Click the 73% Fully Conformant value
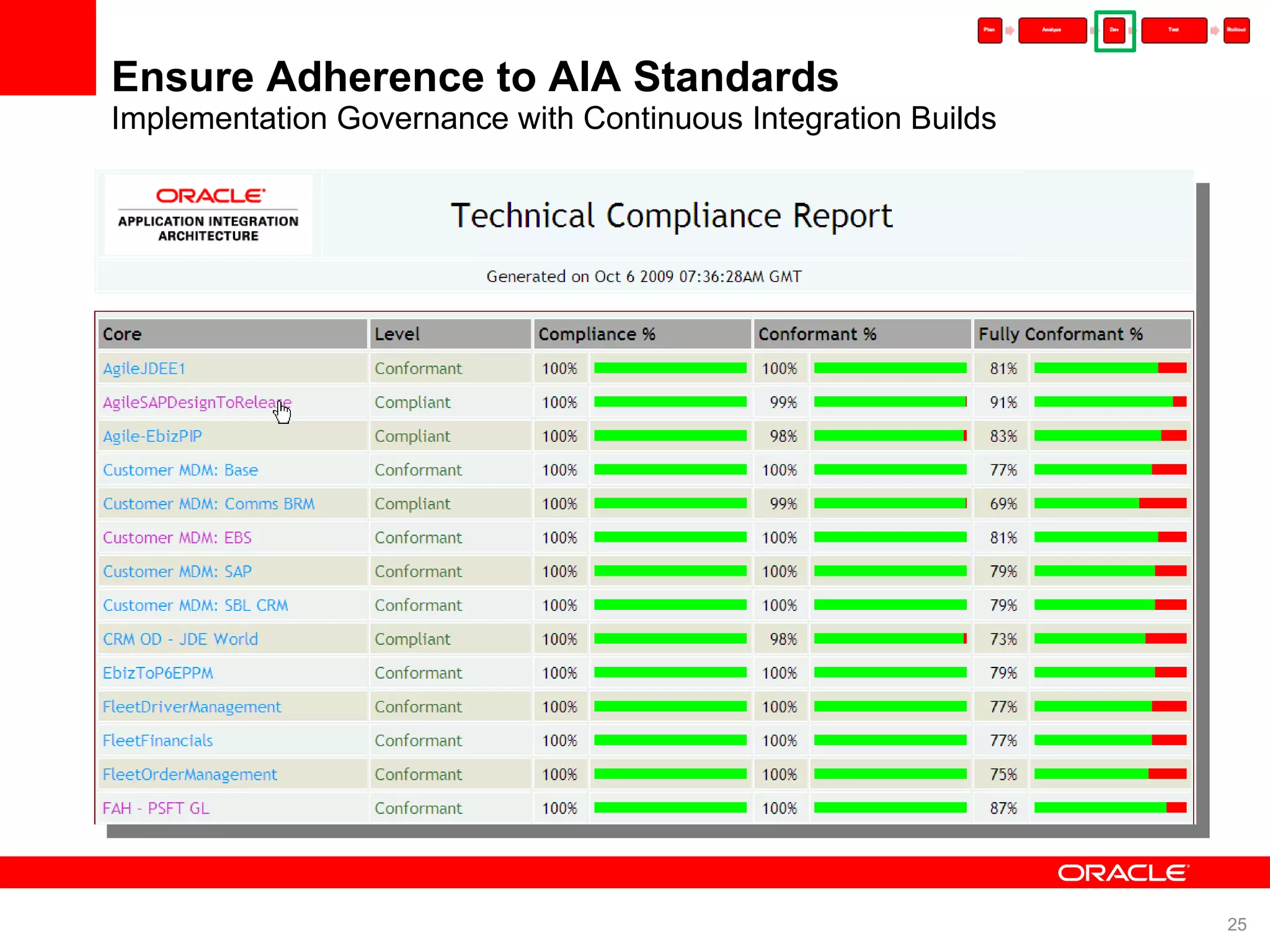 coord(1003,639)
